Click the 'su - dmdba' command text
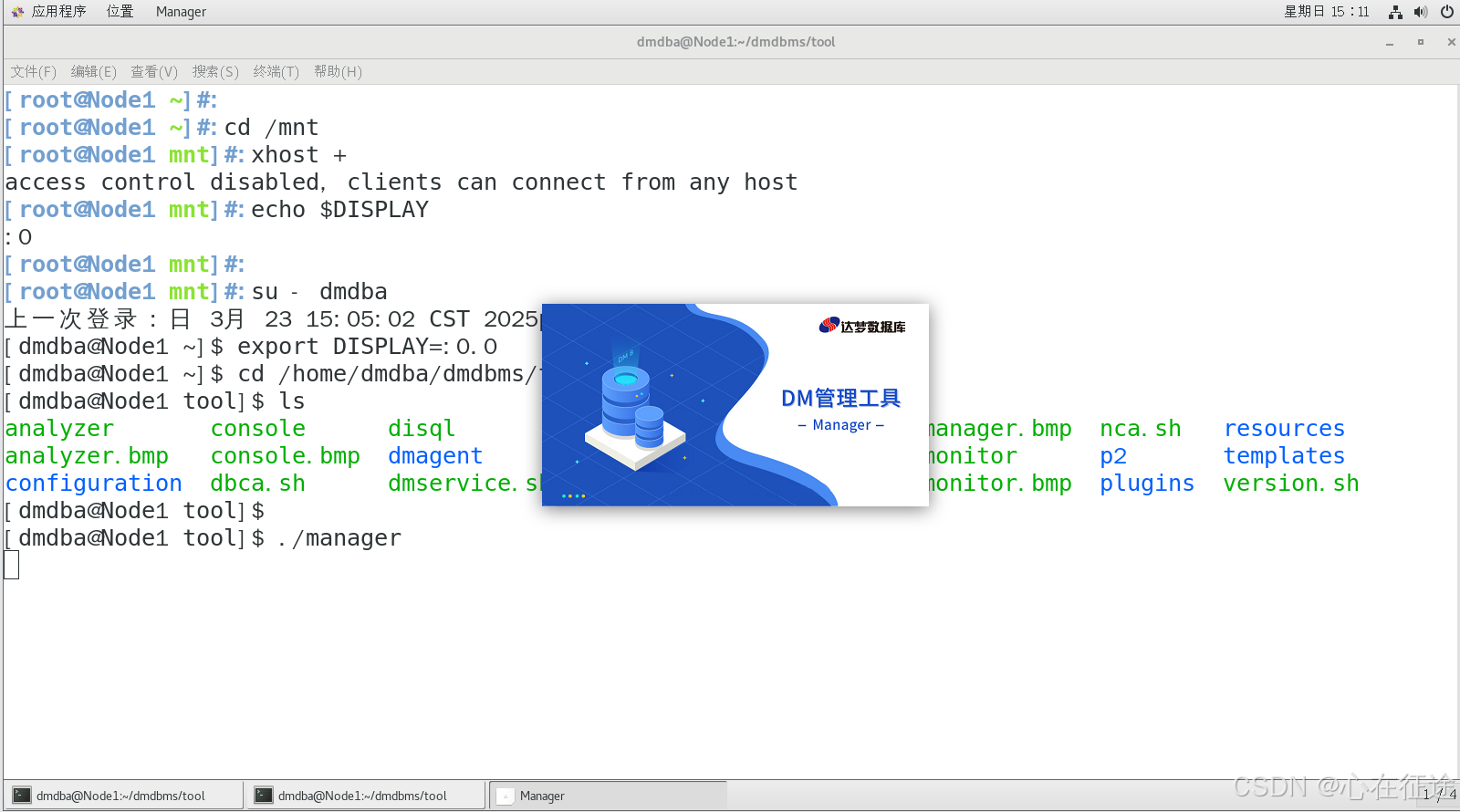This screenshot has width=1460, height=812. click(319, 292)
